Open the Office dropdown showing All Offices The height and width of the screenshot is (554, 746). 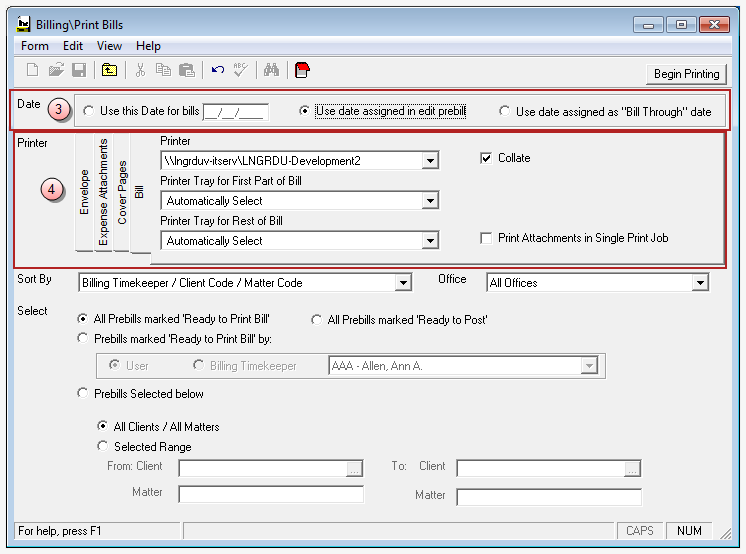(700, 283)
